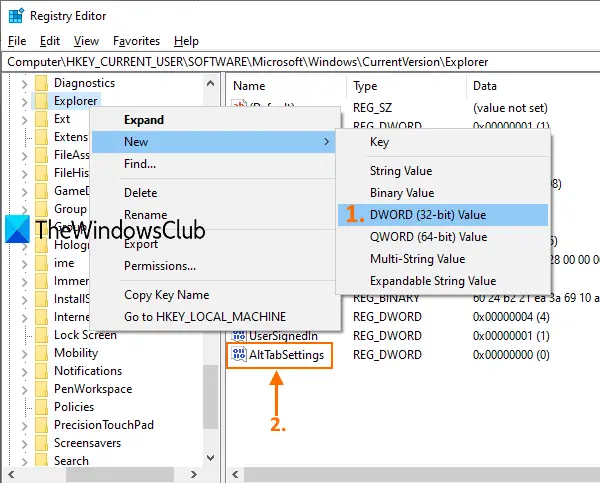Image resolution: width=600 pixels, height=483 pixels.
Task: Click the (value not set) data cell
Action: coord(510,108)
